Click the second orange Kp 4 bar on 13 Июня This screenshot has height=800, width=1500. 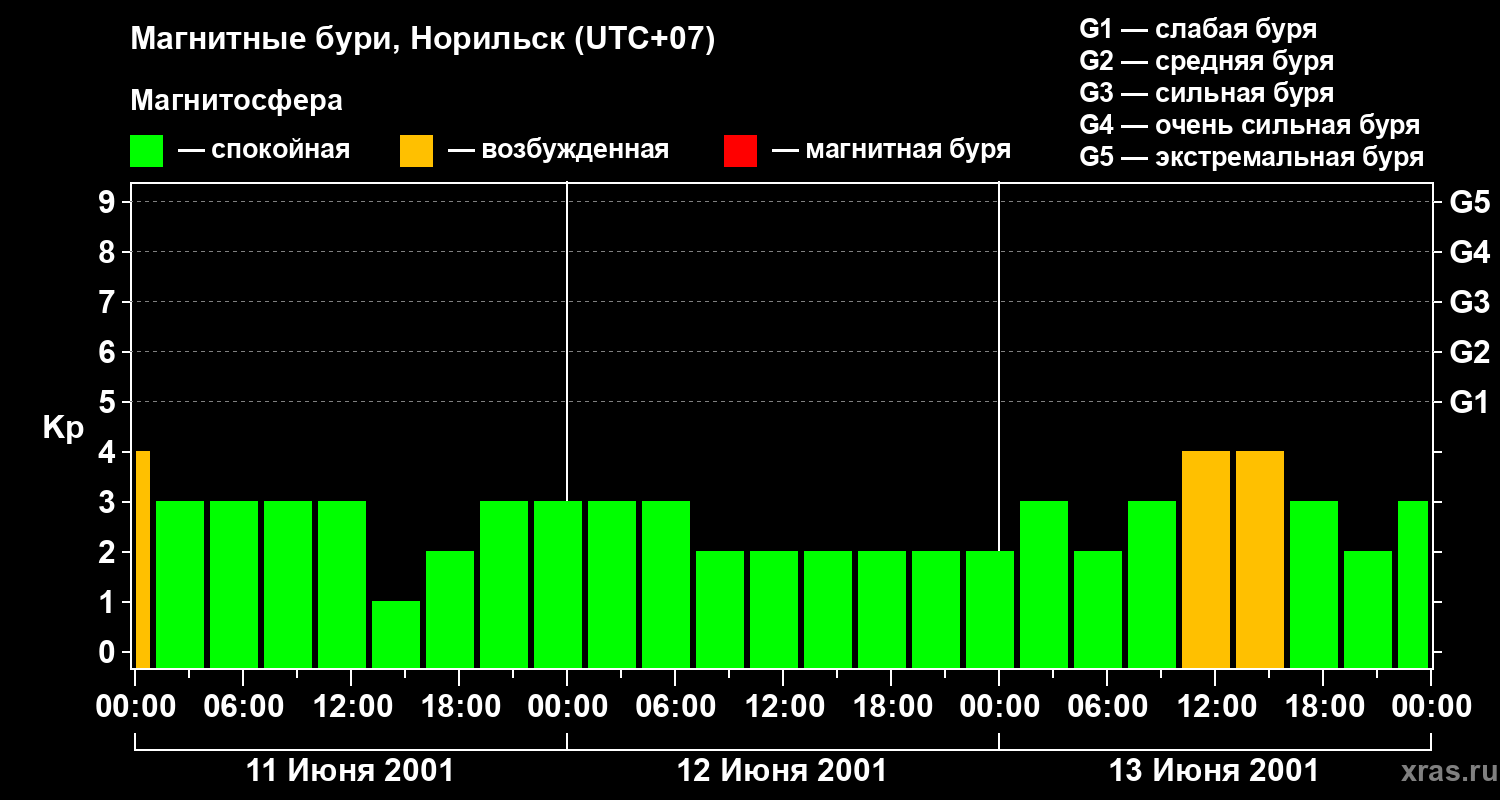(x=1260, y=559)
